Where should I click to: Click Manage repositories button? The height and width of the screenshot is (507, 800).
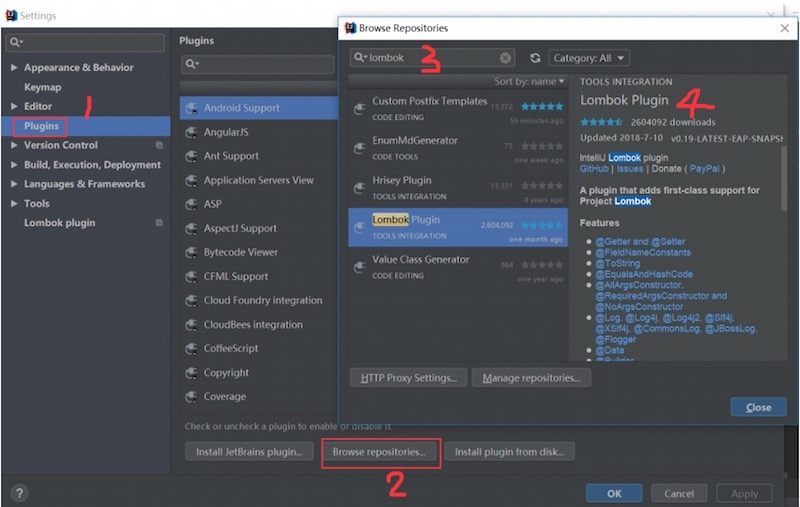click(531, 378)
